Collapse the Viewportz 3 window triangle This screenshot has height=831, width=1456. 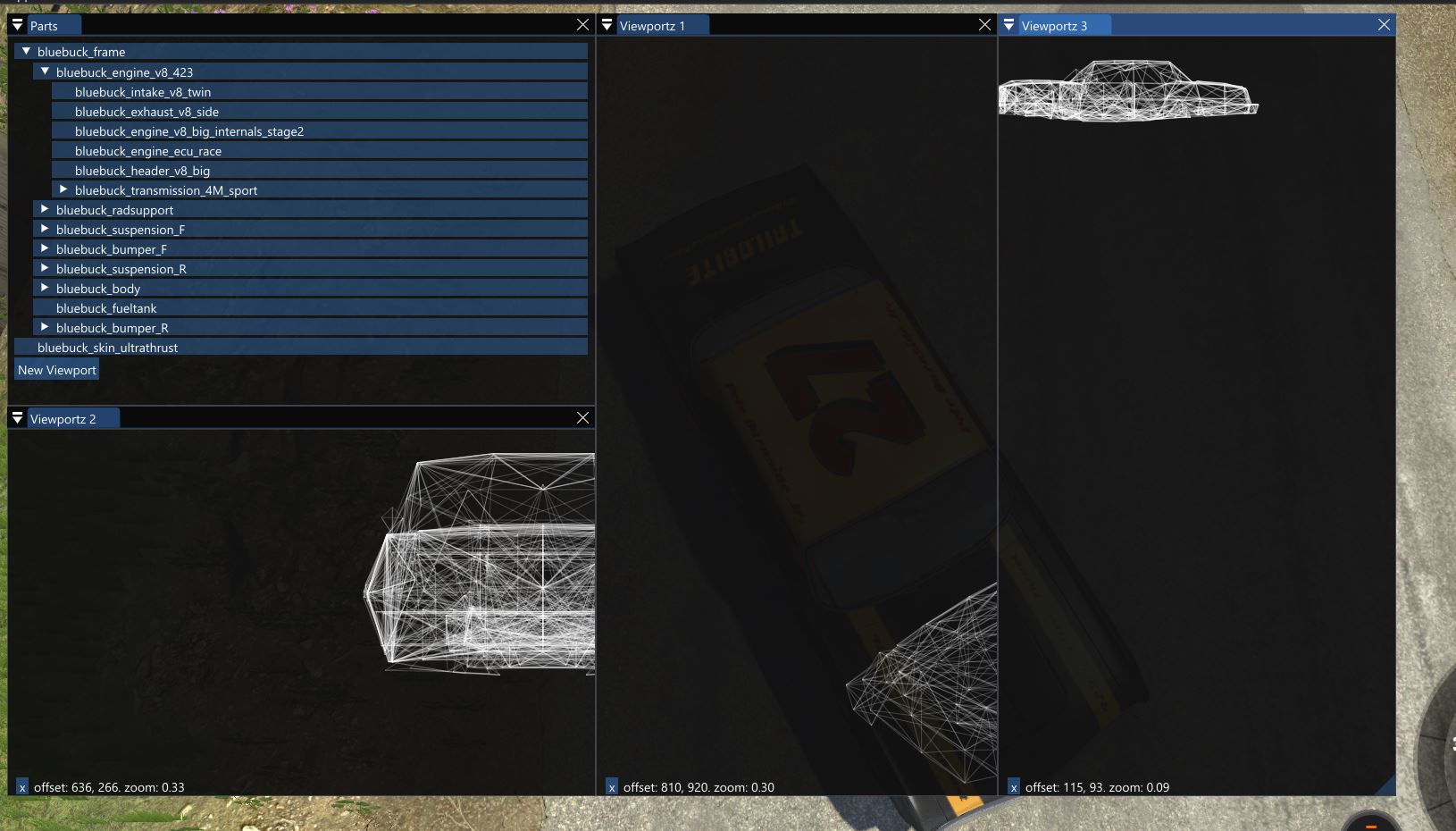(x=1009, y=25)
